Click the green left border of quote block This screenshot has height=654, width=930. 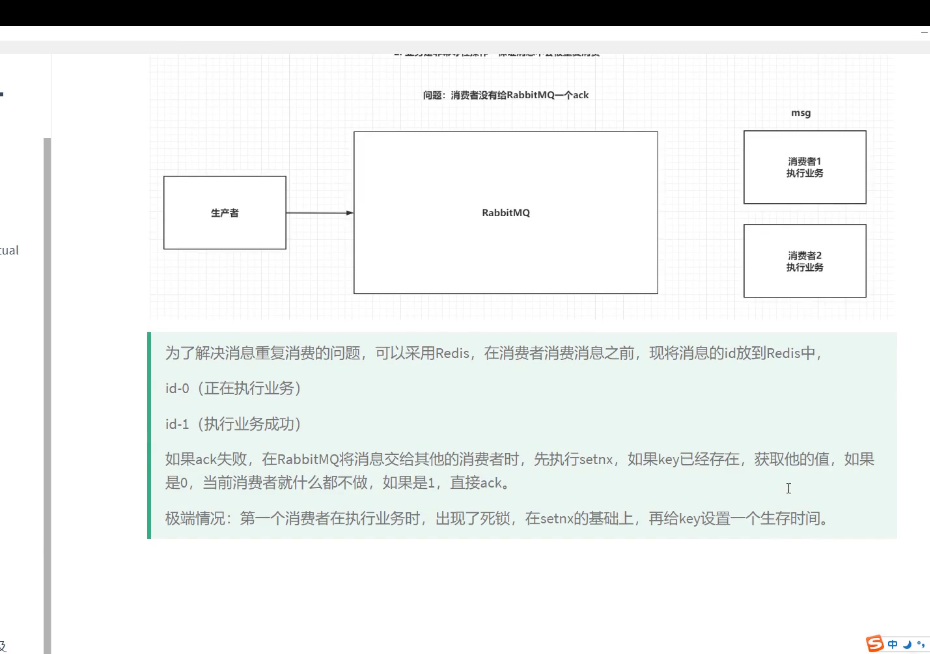pos(149,435)
